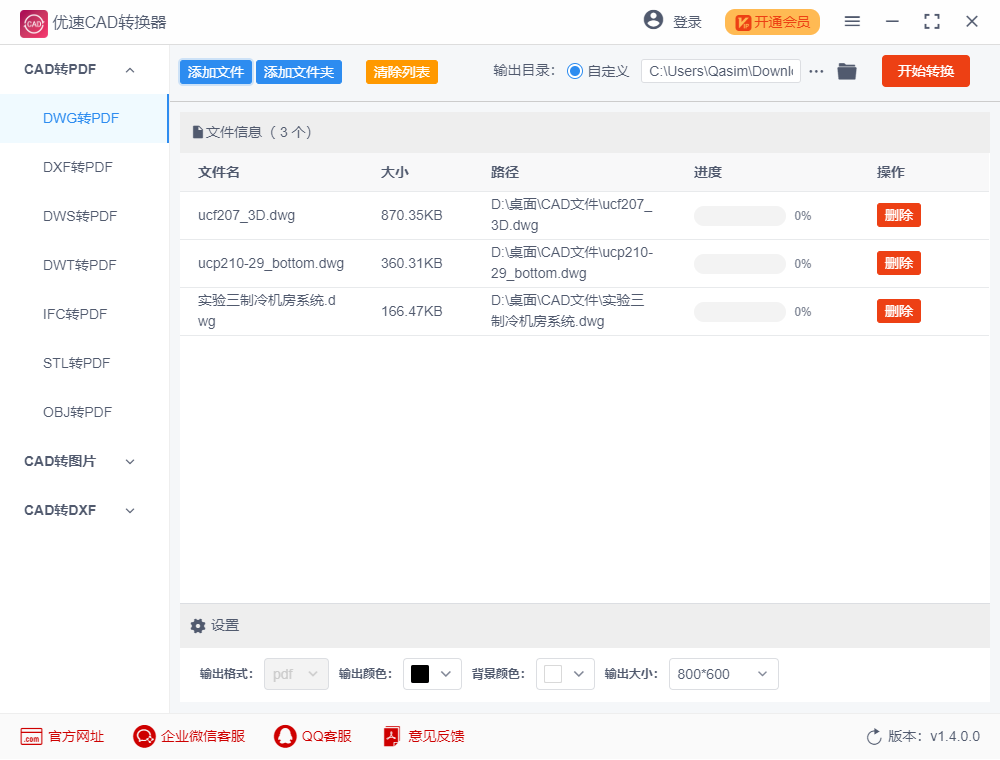Open the QQ客服 support icon

tap(283, 736)
